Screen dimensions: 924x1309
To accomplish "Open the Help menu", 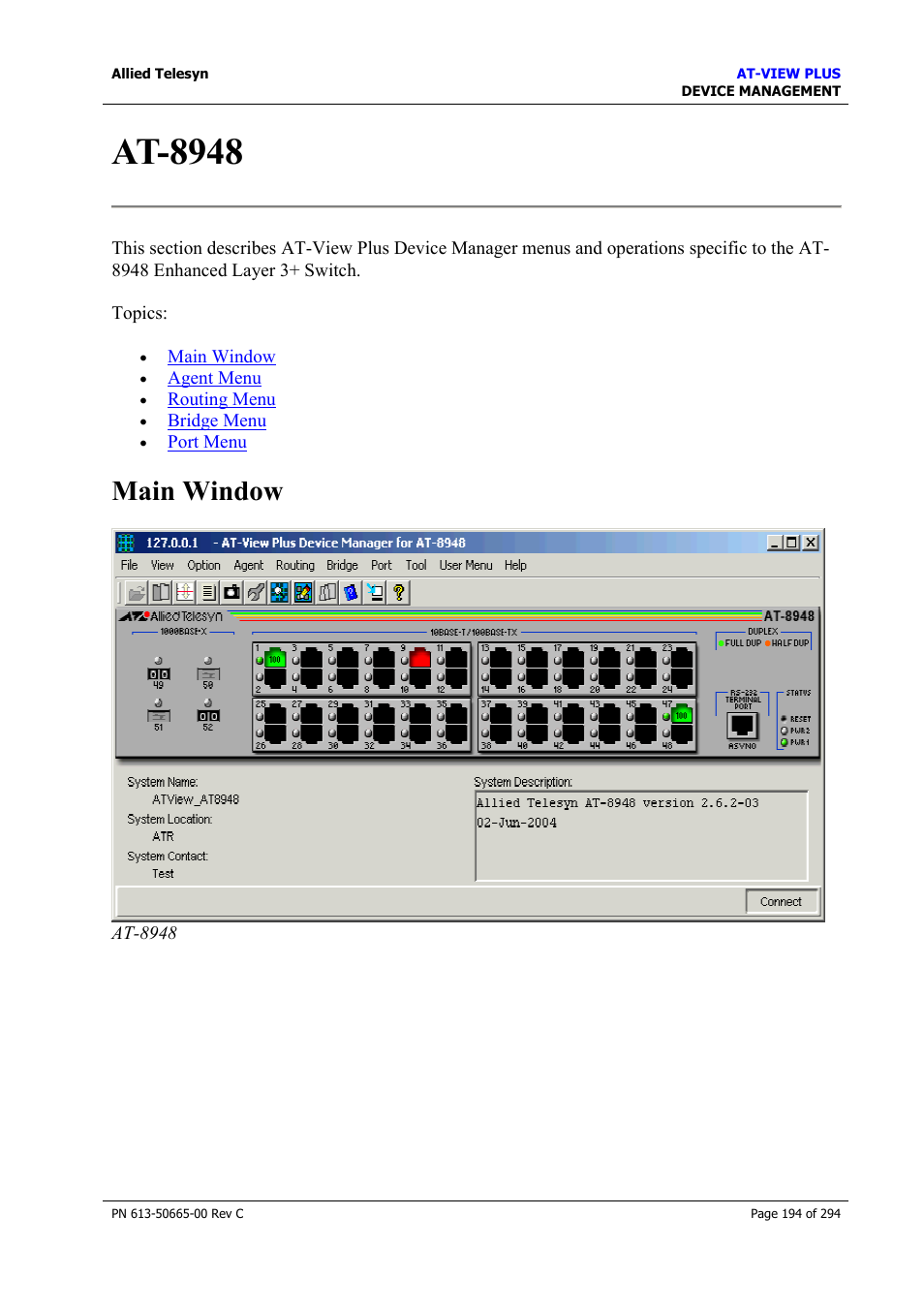I will click(515, 565).
